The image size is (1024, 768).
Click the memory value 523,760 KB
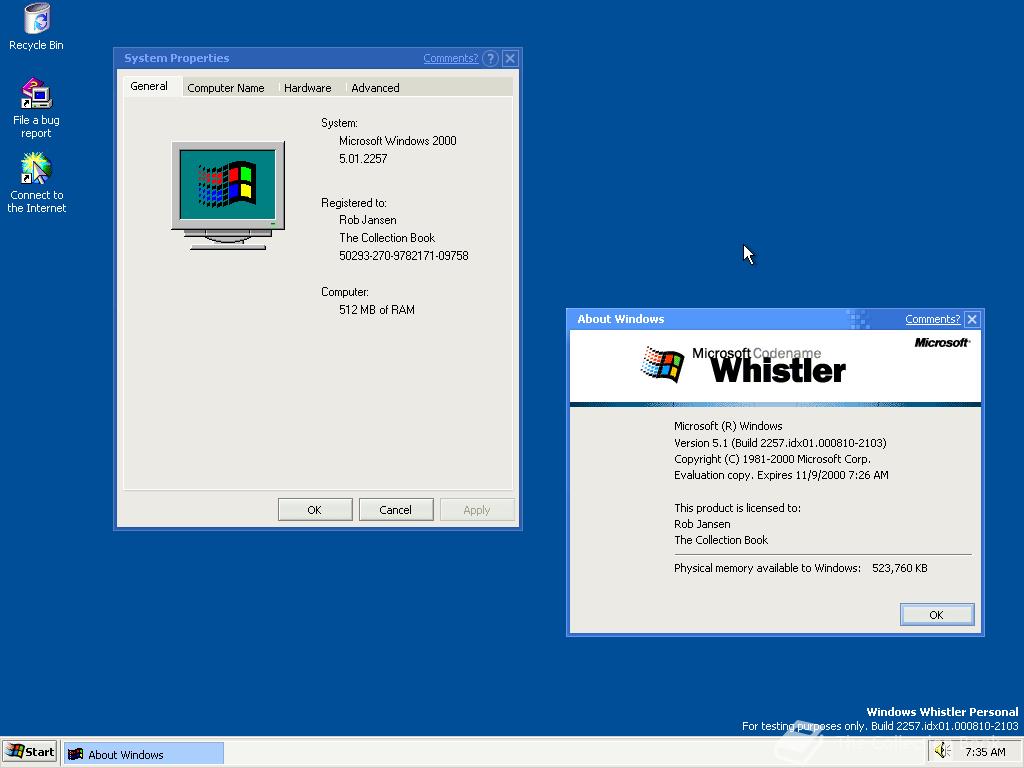click(899, 568)
